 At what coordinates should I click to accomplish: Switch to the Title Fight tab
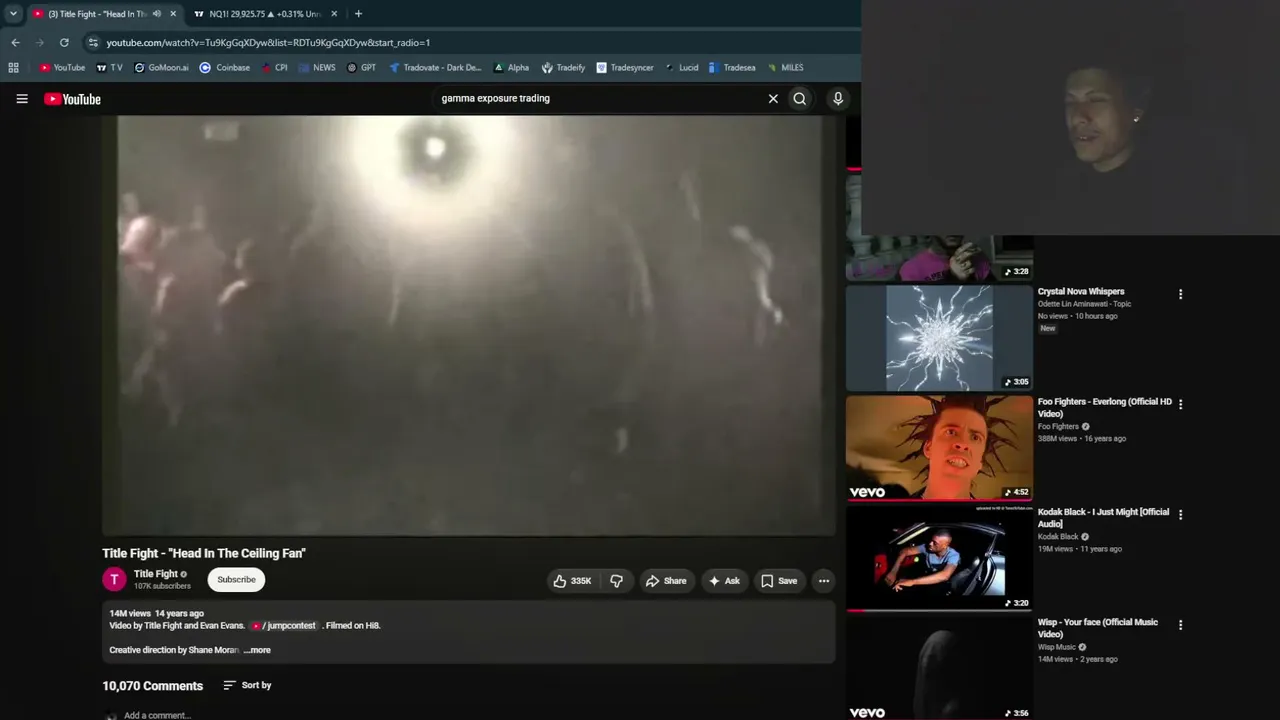click(104, 14)
